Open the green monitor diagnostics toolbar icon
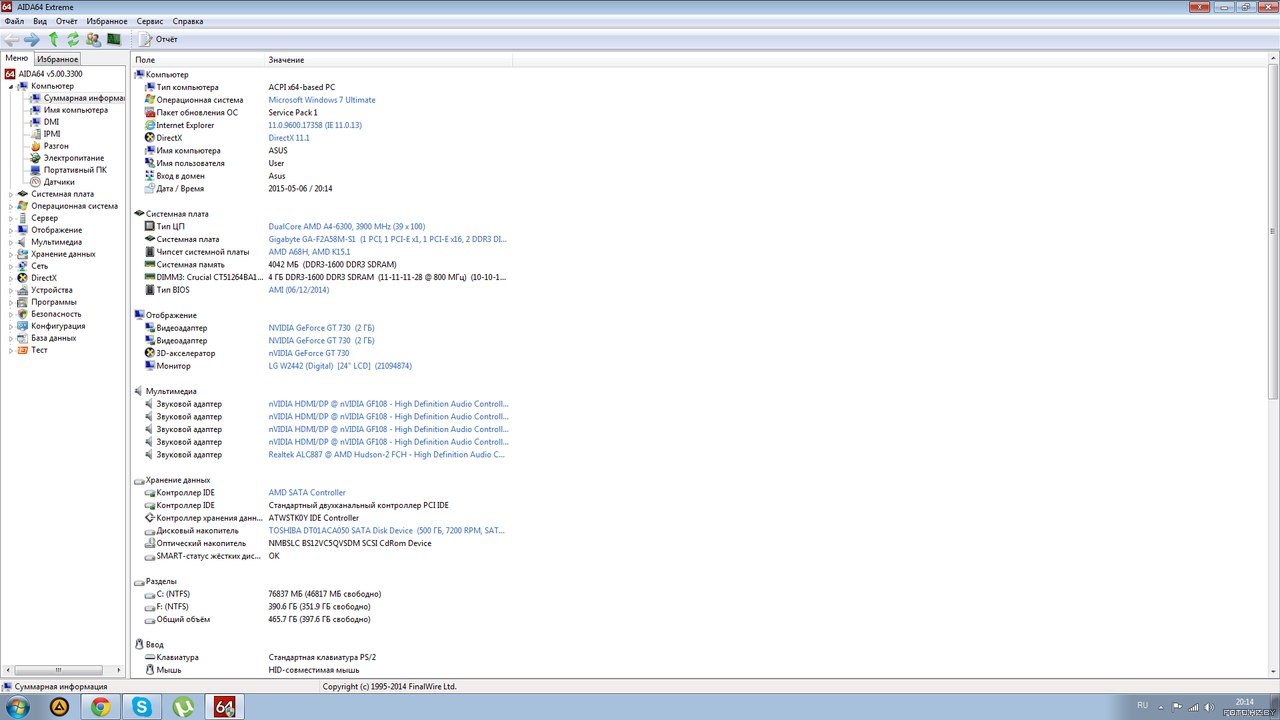This screenshot has height=720, width=1280. (x=114, y=39)
